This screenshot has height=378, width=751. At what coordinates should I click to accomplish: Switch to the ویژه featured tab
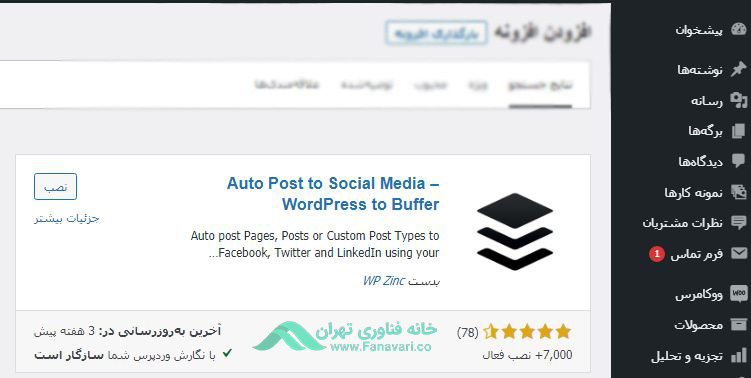coord(478,85)
